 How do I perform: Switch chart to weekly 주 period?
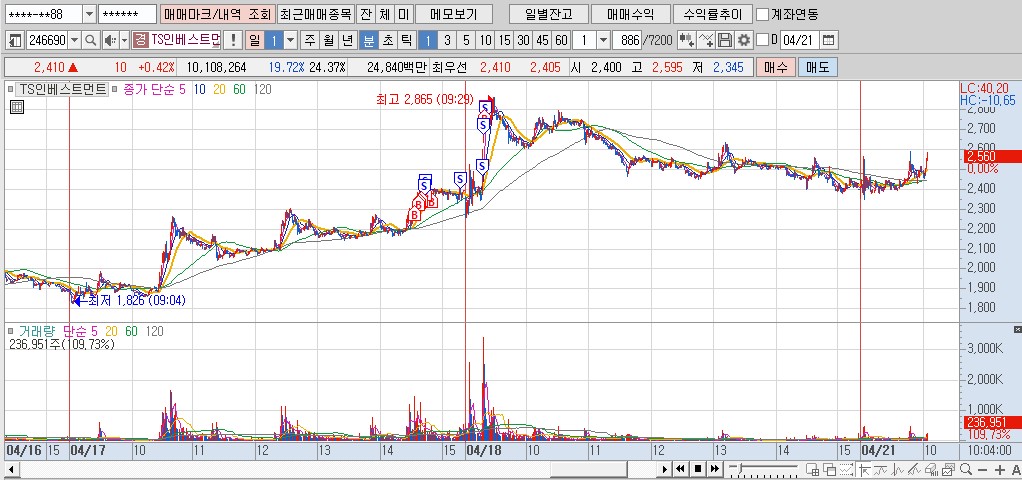tap(310, 40)
